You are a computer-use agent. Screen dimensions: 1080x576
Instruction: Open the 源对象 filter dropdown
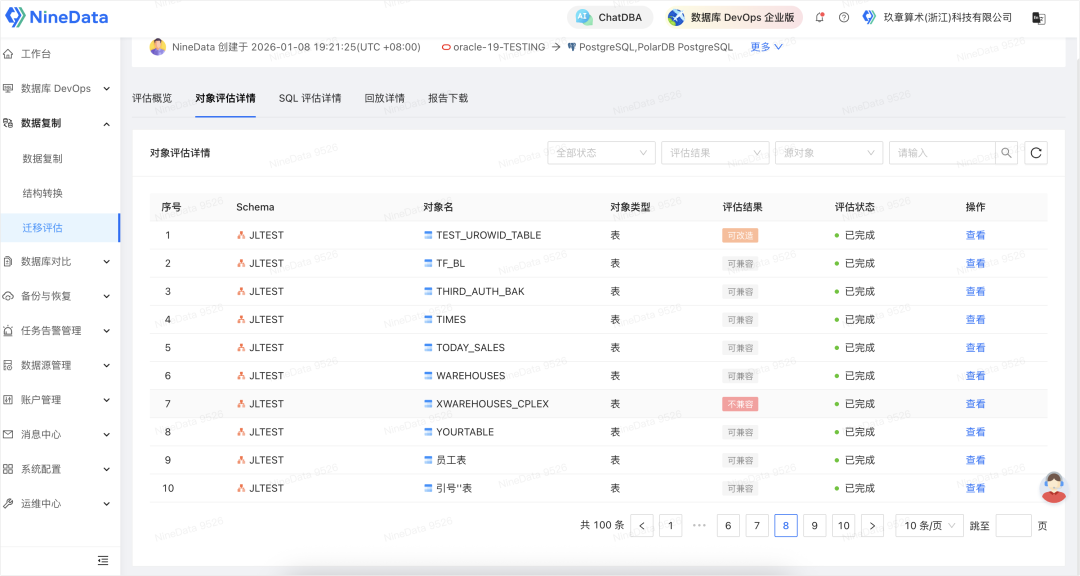point(828,153)
